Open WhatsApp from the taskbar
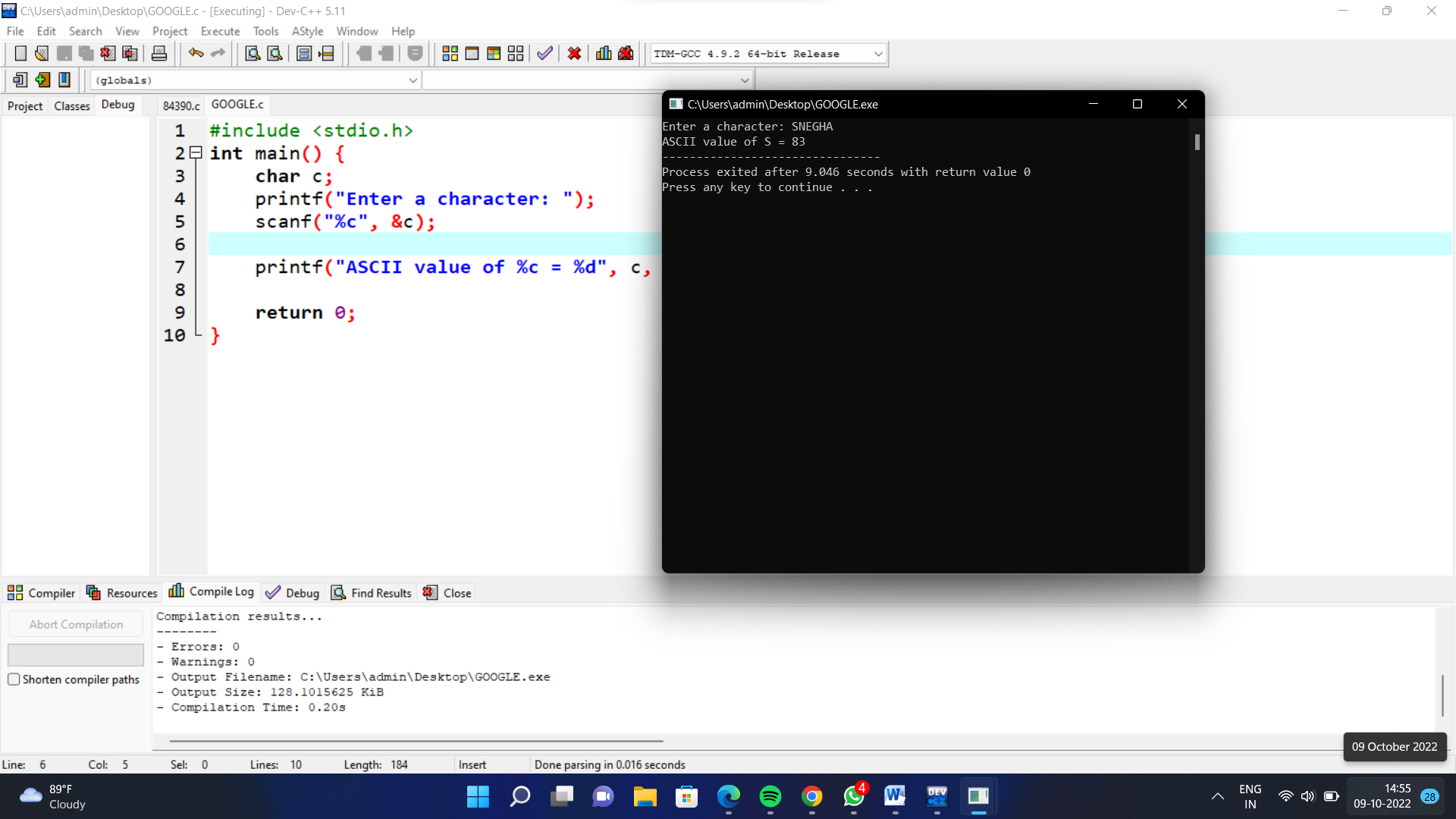This screenshot has height=819, width=1456. pyautogui.click(x=852, y=796)
